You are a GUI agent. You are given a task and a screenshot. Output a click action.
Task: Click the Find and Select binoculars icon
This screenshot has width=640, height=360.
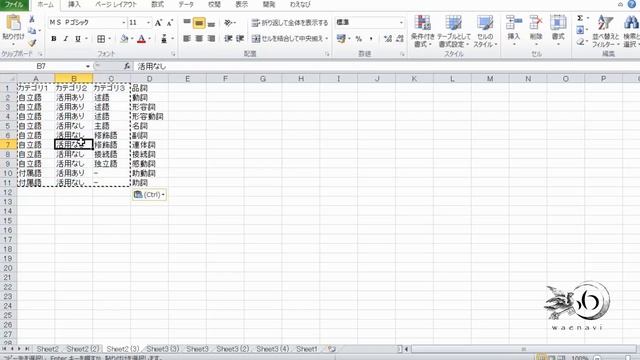point(631,22)
